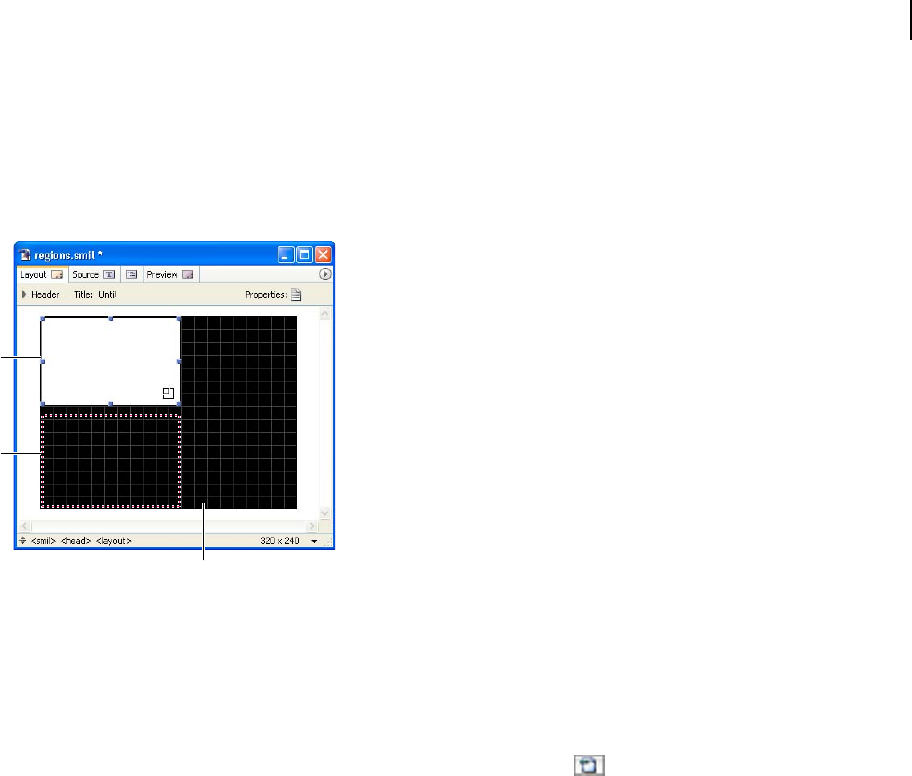The width and height of the screenshot is (912, 776).
Task: Maximize the regions.smil window
Action: [x=304, y=255]
